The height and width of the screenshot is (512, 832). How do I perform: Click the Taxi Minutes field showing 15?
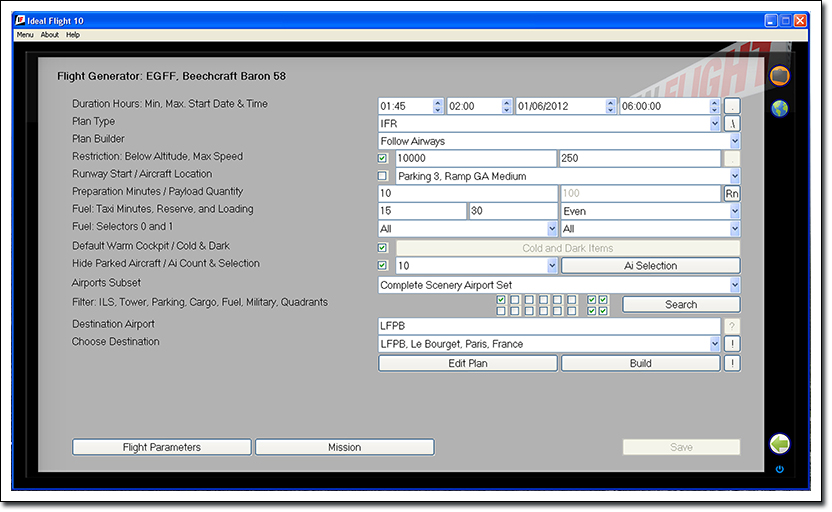(422, 211)
